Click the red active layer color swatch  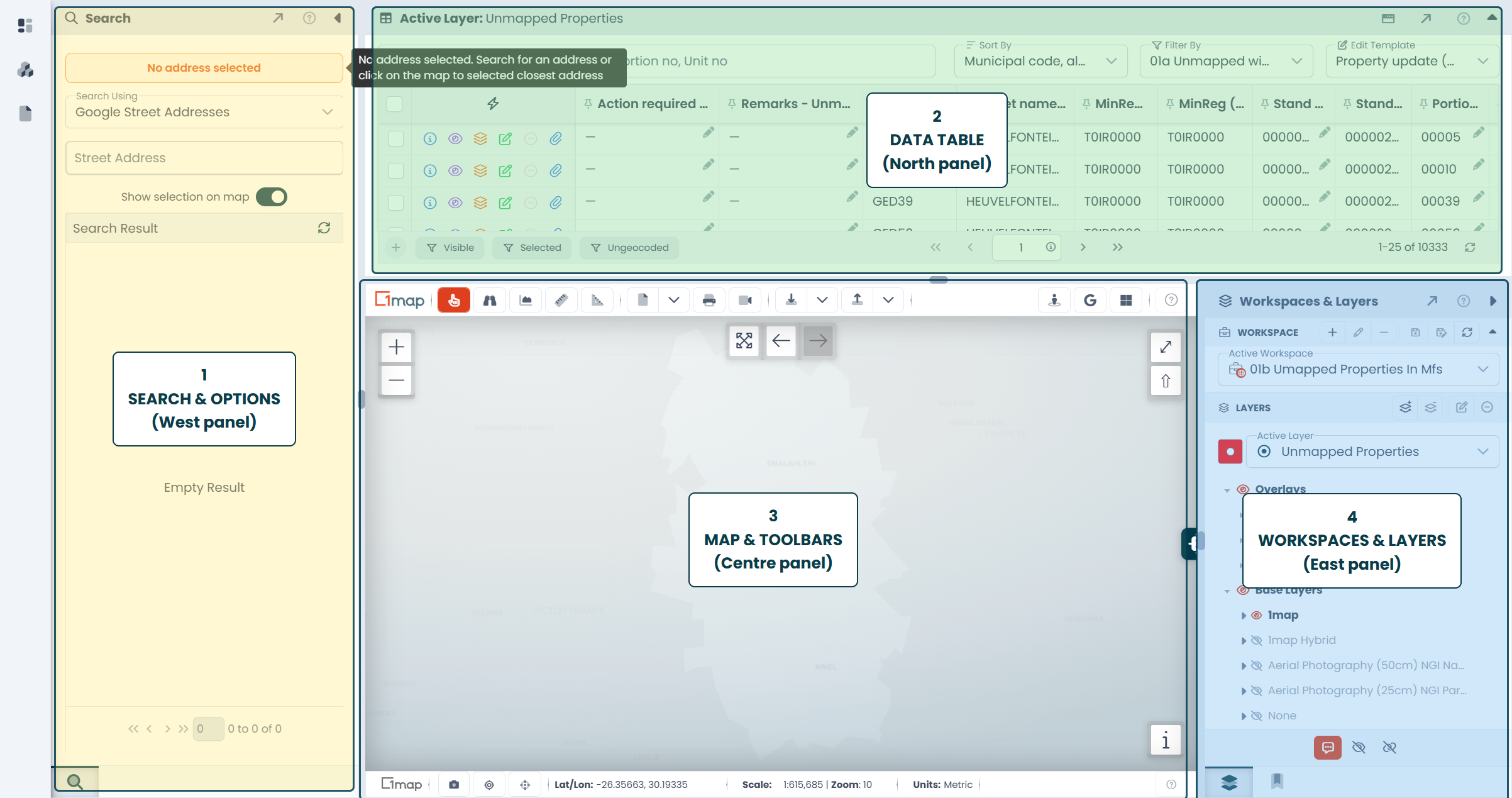(x=1230, y=452)
